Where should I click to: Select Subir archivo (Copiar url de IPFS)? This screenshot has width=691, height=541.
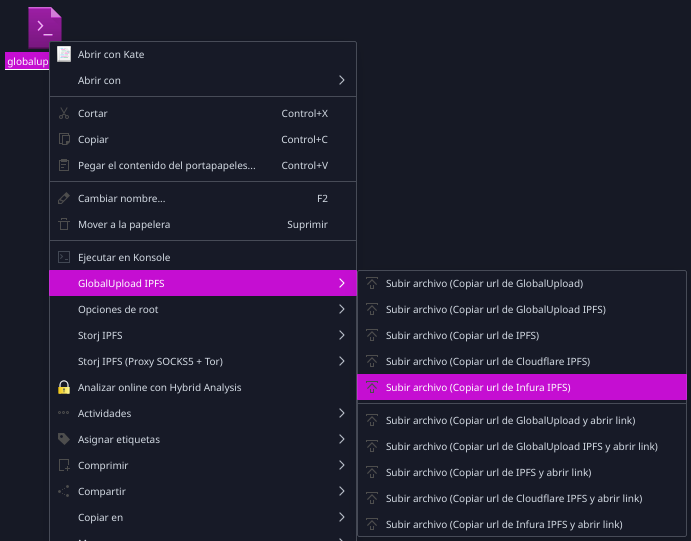(x=522, y=335)
